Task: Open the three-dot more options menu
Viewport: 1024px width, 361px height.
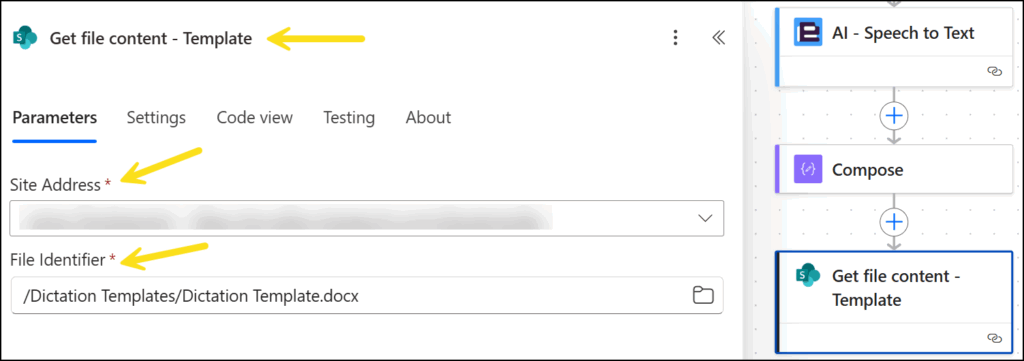Action: [676, 38]
